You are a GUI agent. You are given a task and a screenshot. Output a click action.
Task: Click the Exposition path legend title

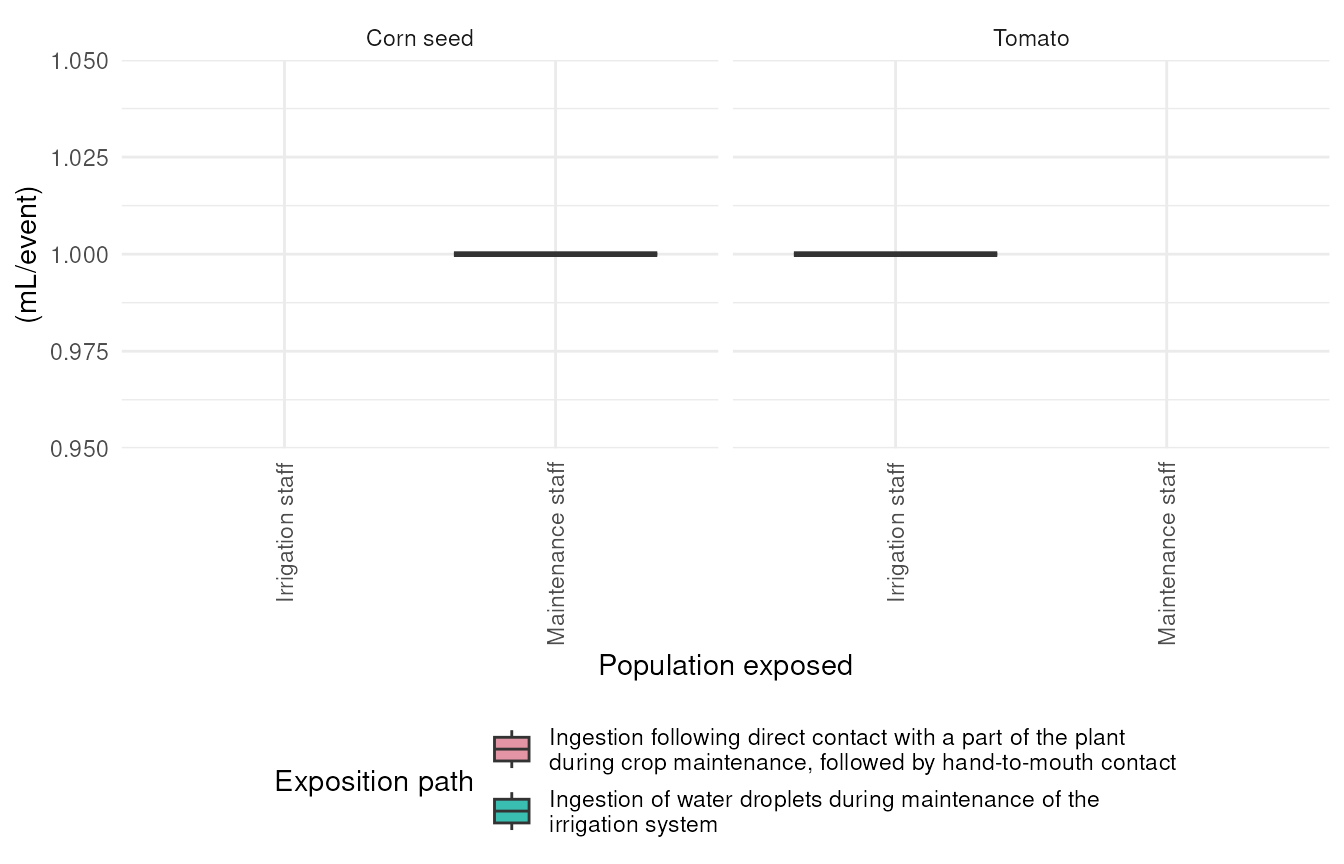tap(374, 782)
